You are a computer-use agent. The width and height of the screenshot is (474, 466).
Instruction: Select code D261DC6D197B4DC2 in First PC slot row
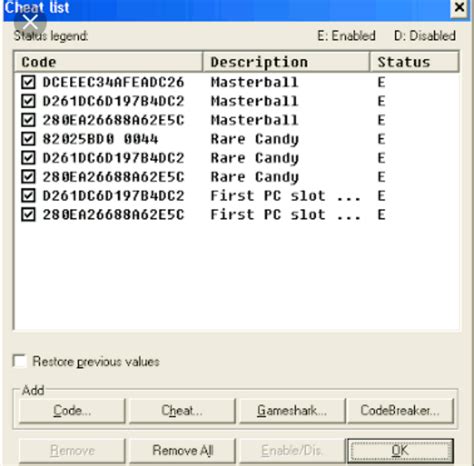click(x=113, y=196)
